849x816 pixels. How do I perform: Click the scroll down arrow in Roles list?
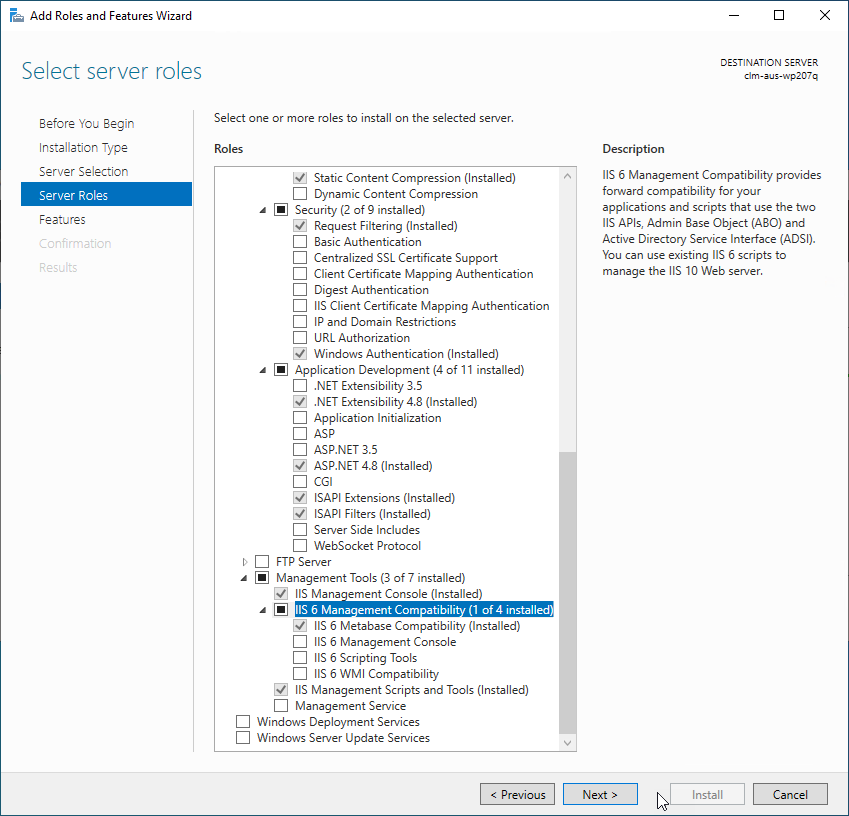click(x=567, y=743)
